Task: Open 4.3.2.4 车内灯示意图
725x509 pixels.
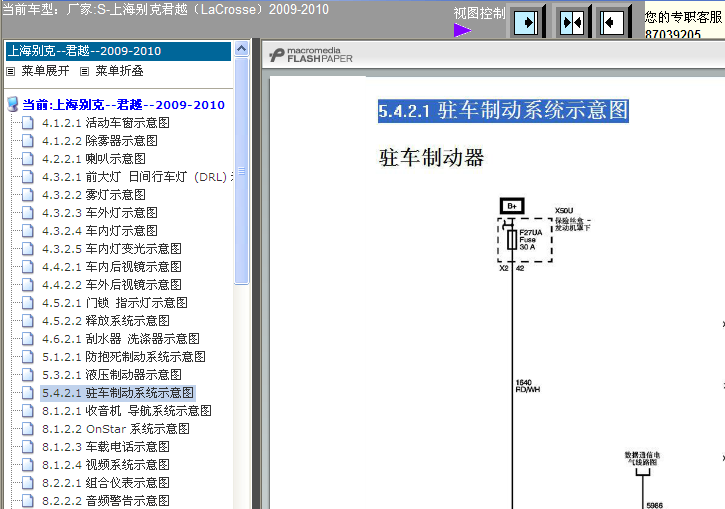Action: click(99, 231)
